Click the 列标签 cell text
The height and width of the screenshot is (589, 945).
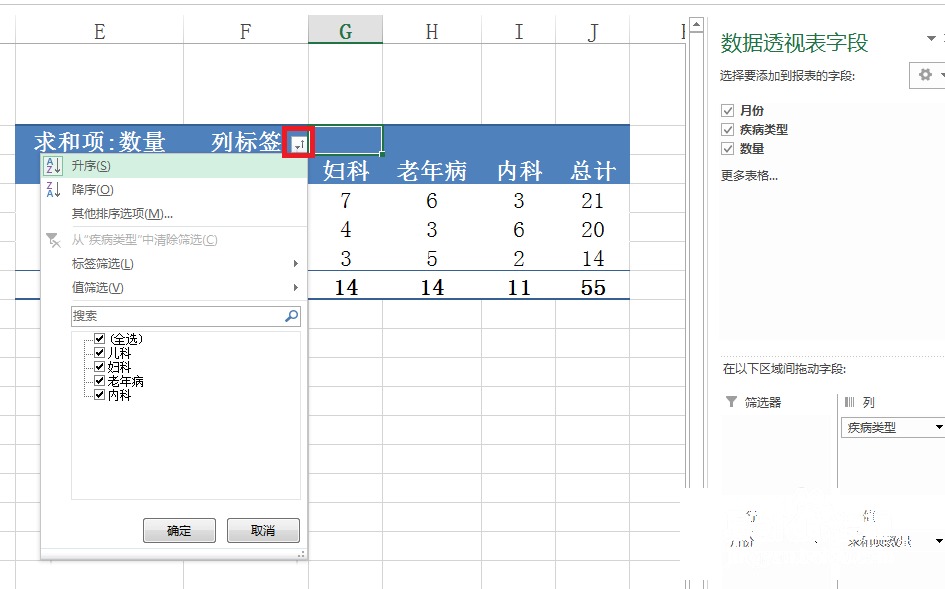(246, 142)
